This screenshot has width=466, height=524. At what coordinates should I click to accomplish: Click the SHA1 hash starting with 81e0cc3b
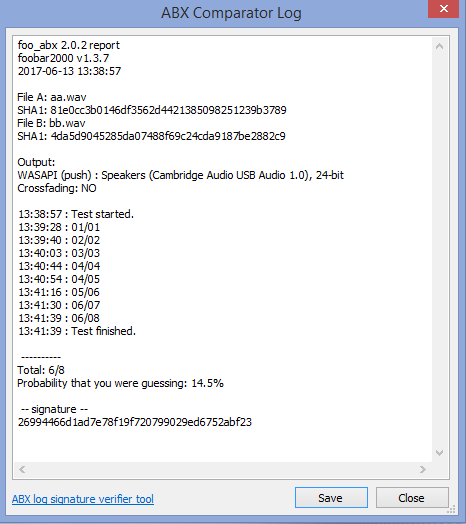168,110
